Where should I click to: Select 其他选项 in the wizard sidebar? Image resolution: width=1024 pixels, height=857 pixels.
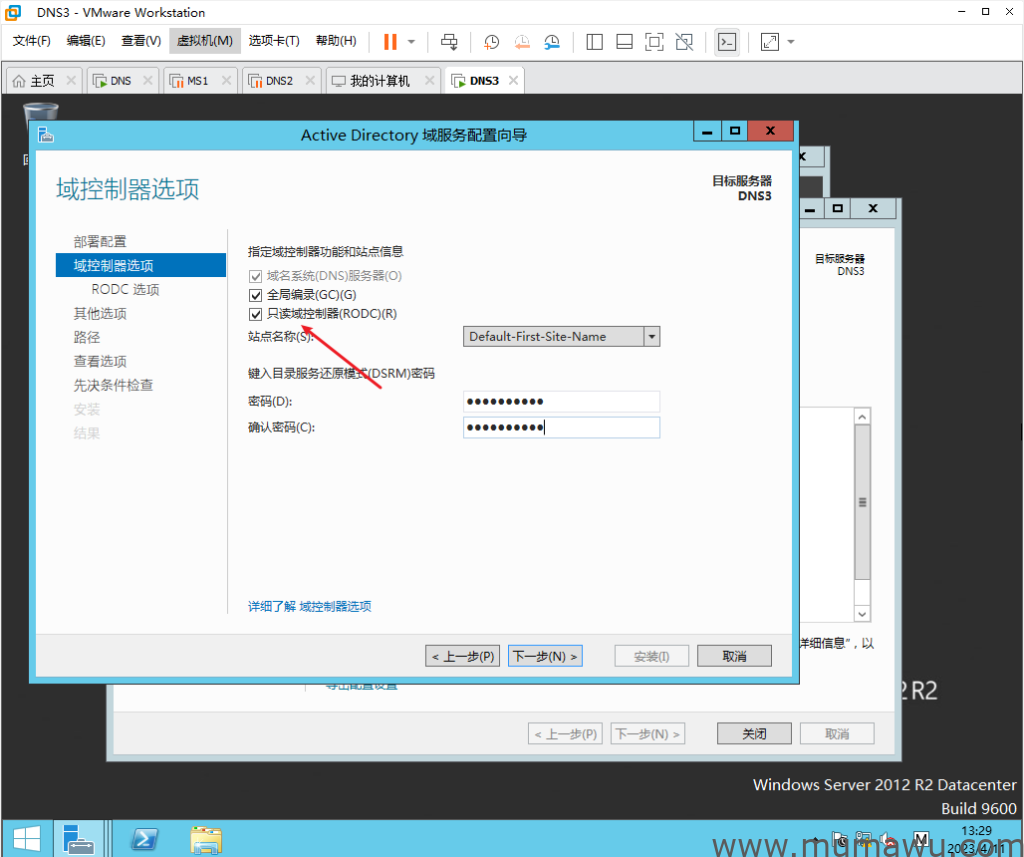[100, 313]
